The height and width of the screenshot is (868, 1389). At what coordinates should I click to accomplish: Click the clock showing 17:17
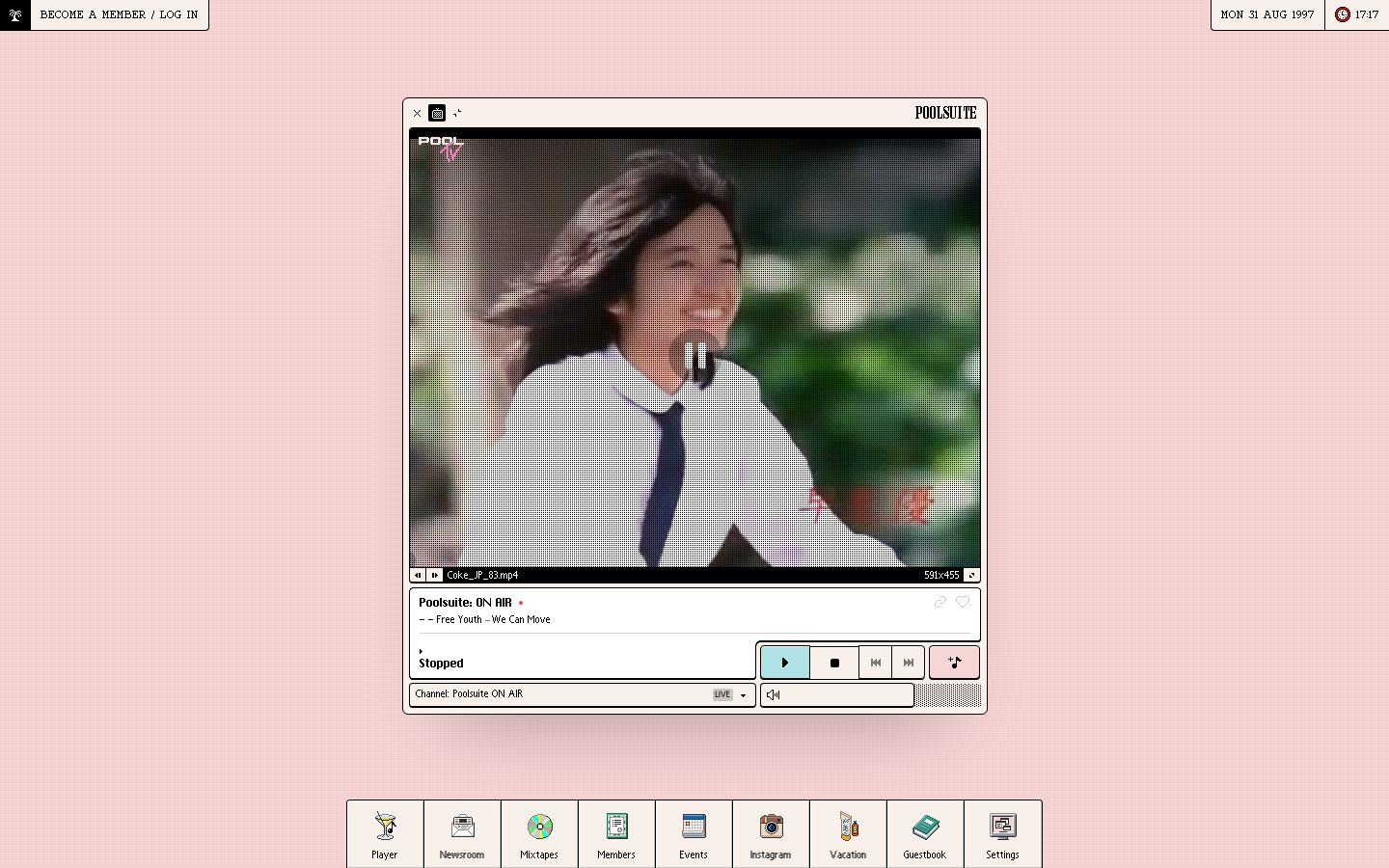[1357, 14]
